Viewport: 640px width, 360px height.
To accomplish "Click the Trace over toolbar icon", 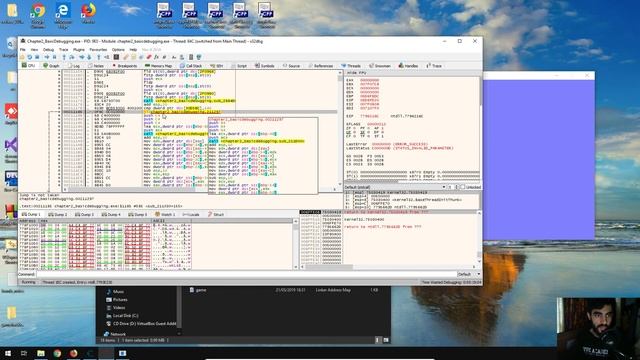I will click(x=89, y=57).
